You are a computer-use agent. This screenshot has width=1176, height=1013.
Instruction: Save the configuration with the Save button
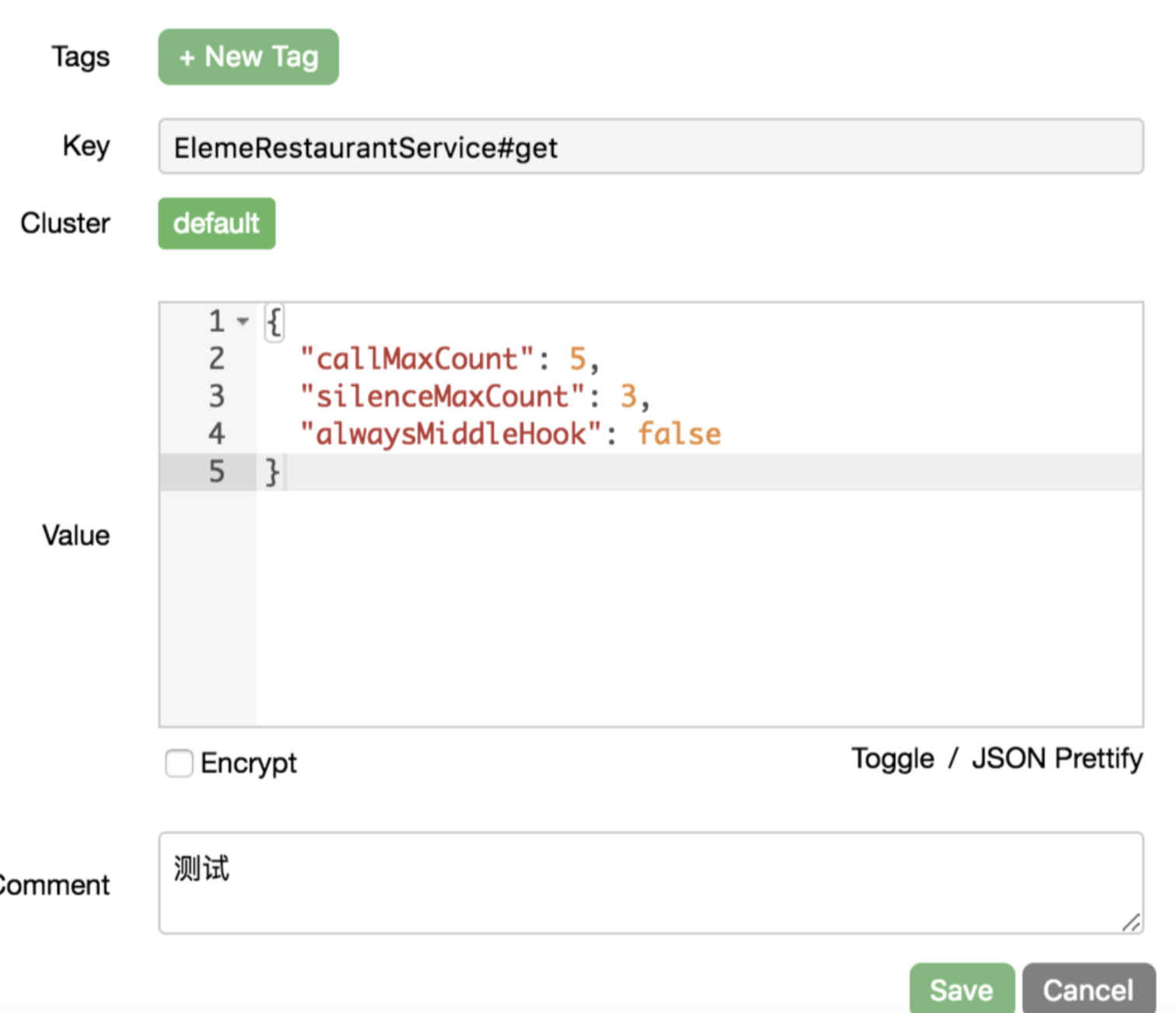pos(961,990)
